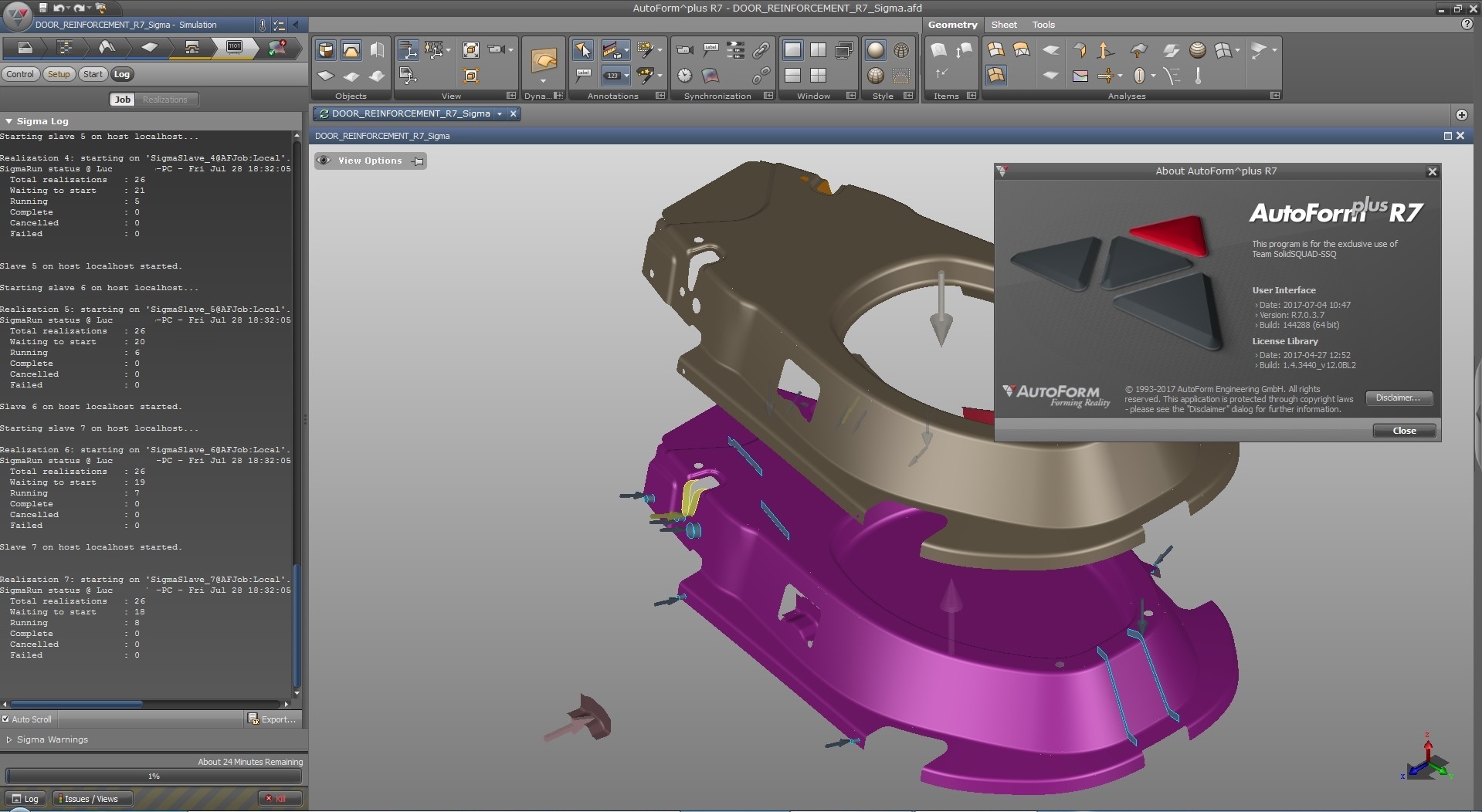Open the Setup tab

pos(59,74)
